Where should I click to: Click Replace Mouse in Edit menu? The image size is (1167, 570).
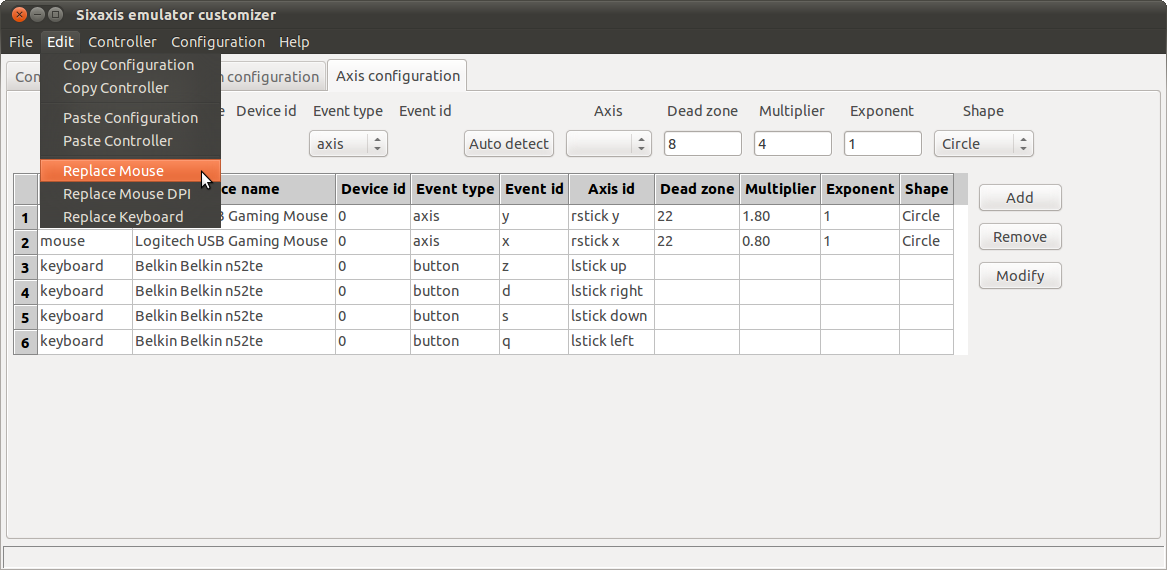114,171
